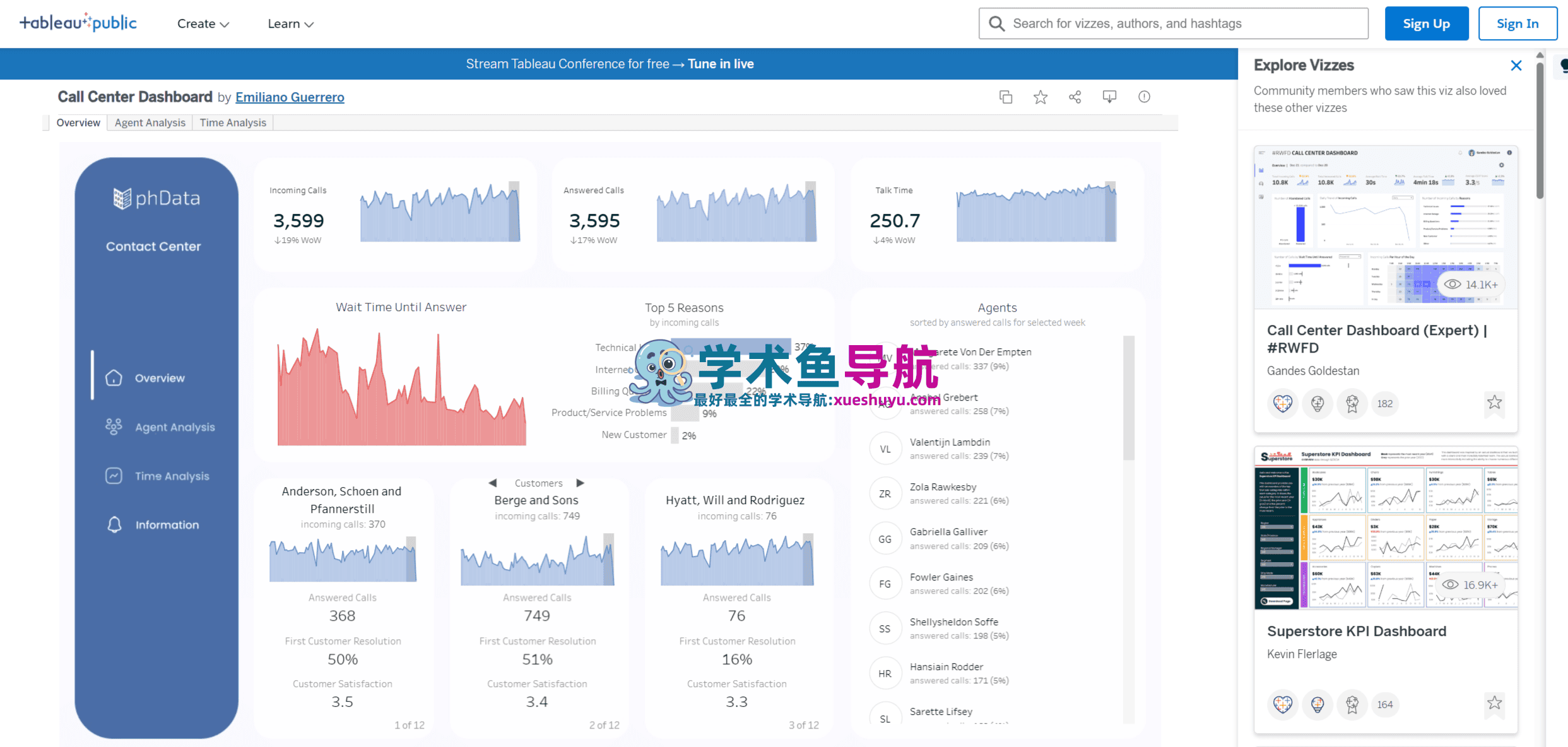Viewport: 1568px width, 747px height.
Task: Switch to the Overview tab
Action: click(78, 122)
